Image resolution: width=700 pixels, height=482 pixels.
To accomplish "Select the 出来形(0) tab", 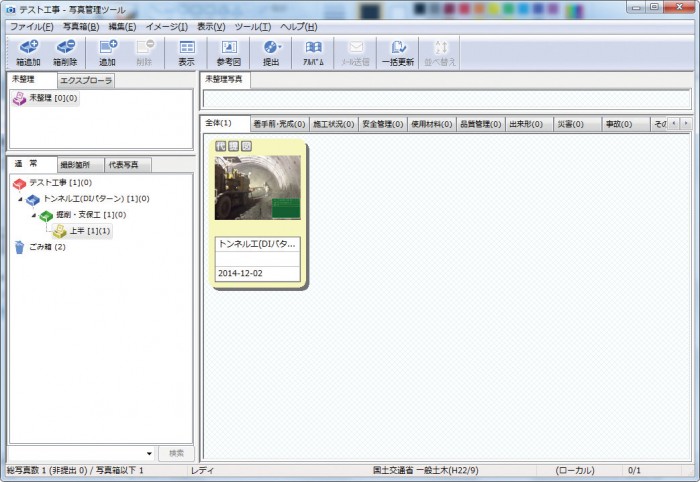I will (x=529, y=124).
